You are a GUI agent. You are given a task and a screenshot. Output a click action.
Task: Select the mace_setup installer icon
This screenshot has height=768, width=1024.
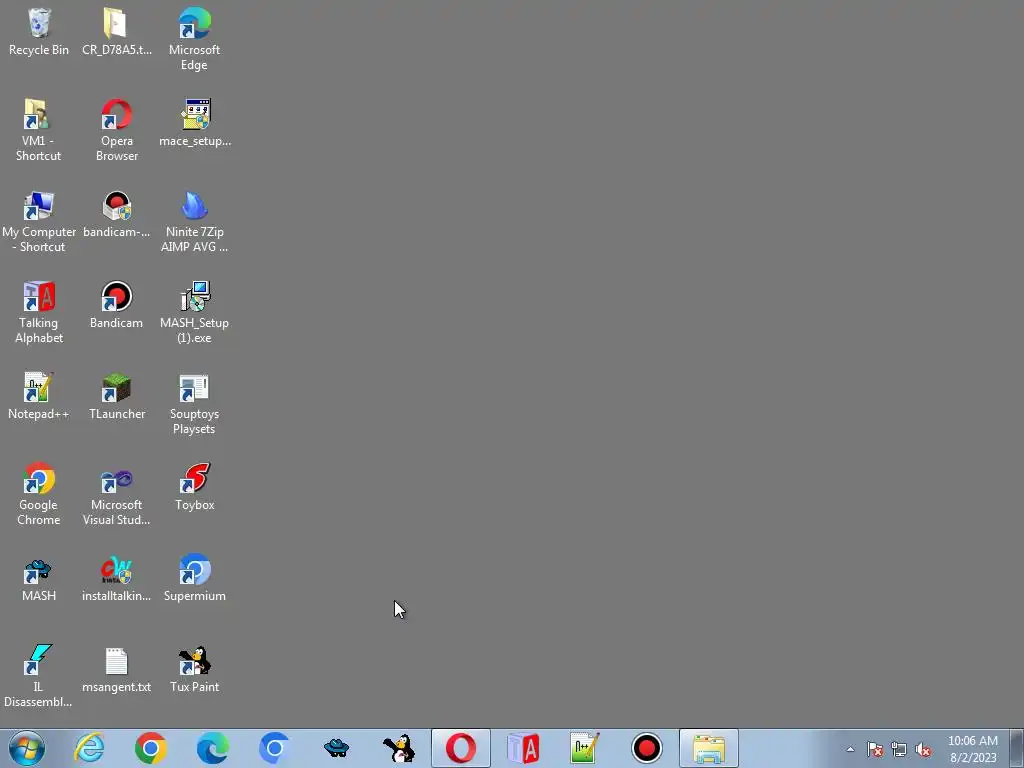click(x=195, y=123)
